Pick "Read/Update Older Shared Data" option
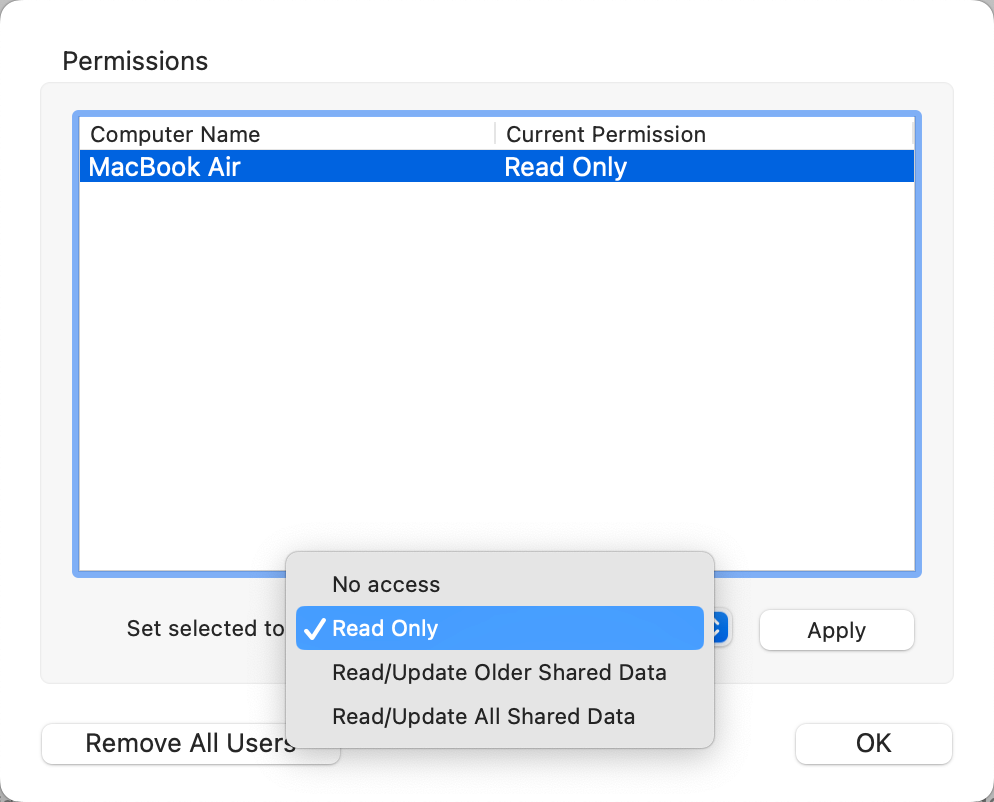Viewport: 994px width, 802px height. pyautogui.click(x=499, y=673)
